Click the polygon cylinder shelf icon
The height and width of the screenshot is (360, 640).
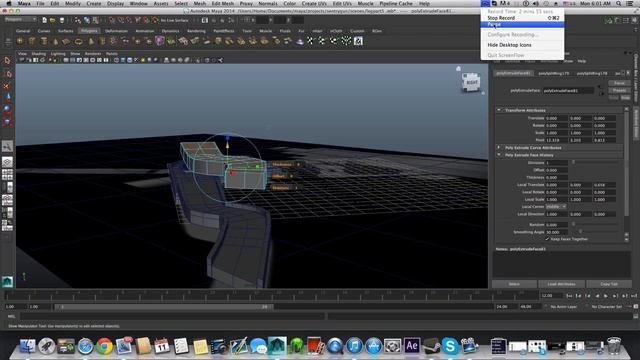click(x=43, y=41)
